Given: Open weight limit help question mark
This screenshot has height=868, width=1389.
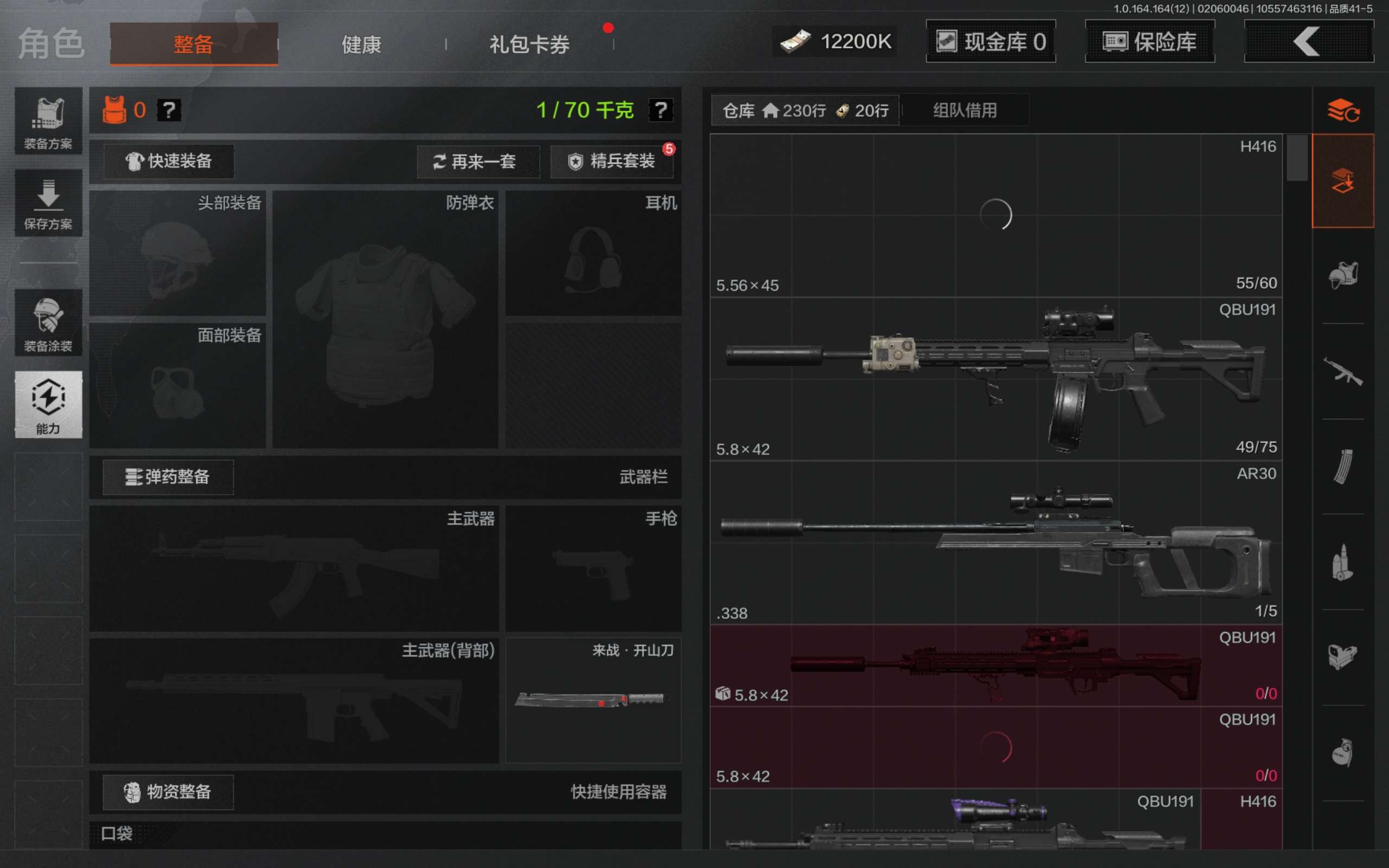Looking at the screenshot, I should click(x=661, y=110).
